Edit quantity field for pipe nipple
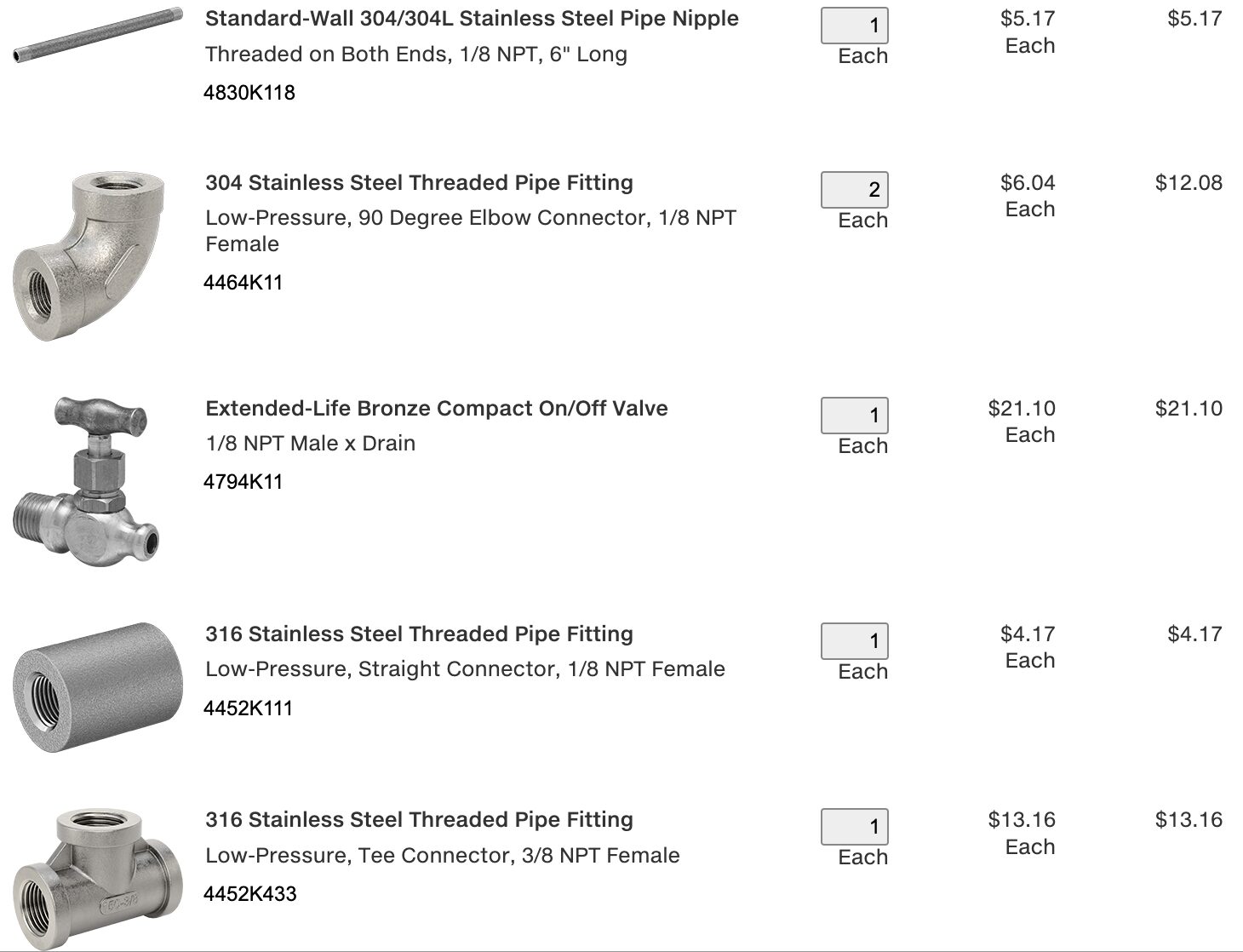1243x952 pixels. tap(855, 26)
